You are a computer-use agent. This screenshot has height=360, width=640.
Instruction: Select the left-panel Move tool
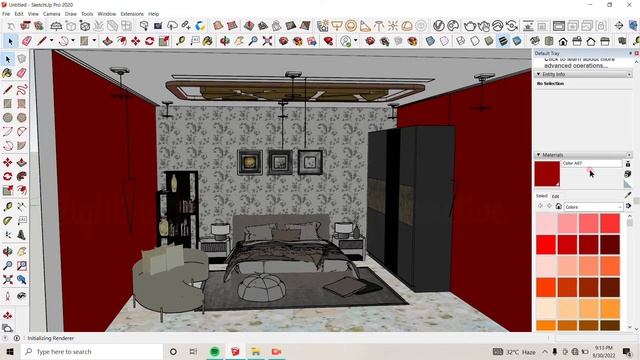[7, 162]
